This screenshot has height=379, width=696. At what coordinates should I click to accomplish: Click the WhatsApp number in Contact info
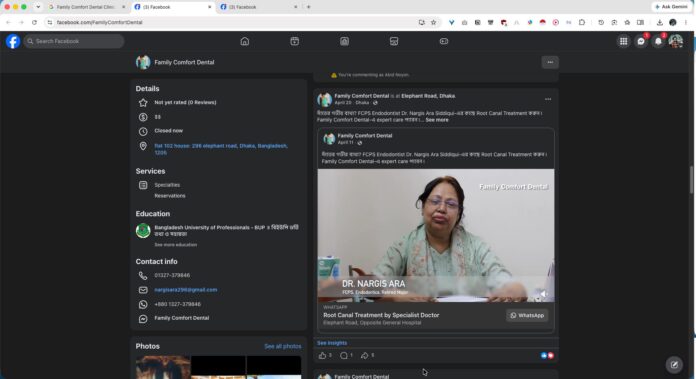coord(177,304)
